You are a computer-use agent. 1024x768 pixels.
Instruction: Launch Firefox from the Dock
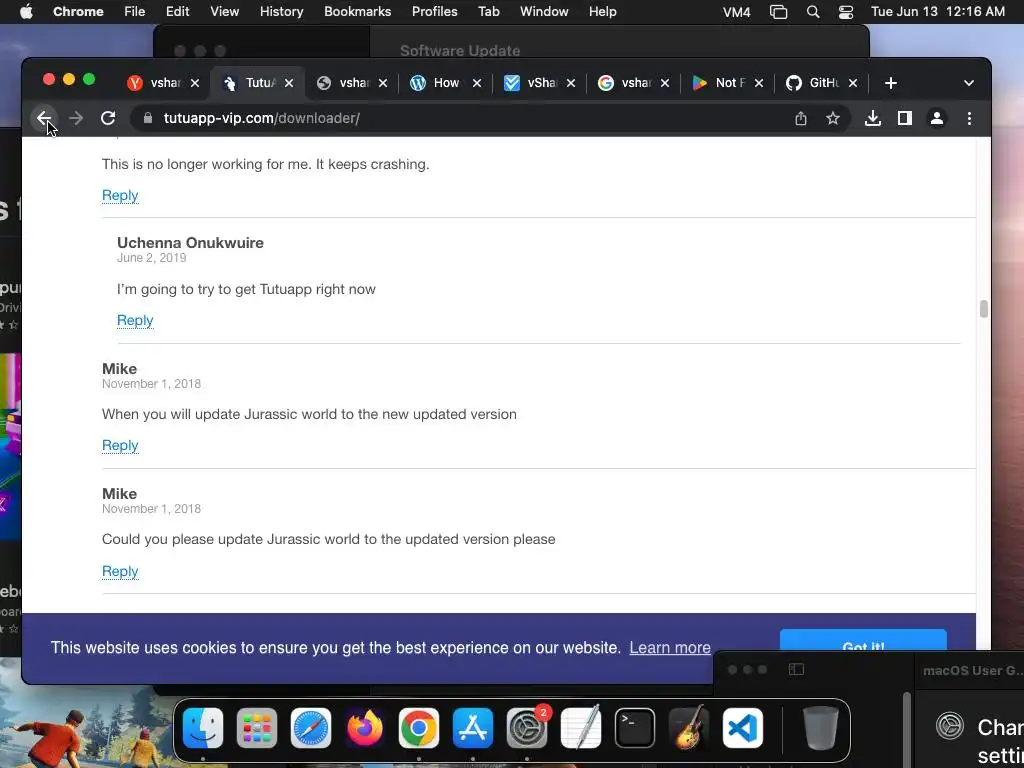(365, 728)
